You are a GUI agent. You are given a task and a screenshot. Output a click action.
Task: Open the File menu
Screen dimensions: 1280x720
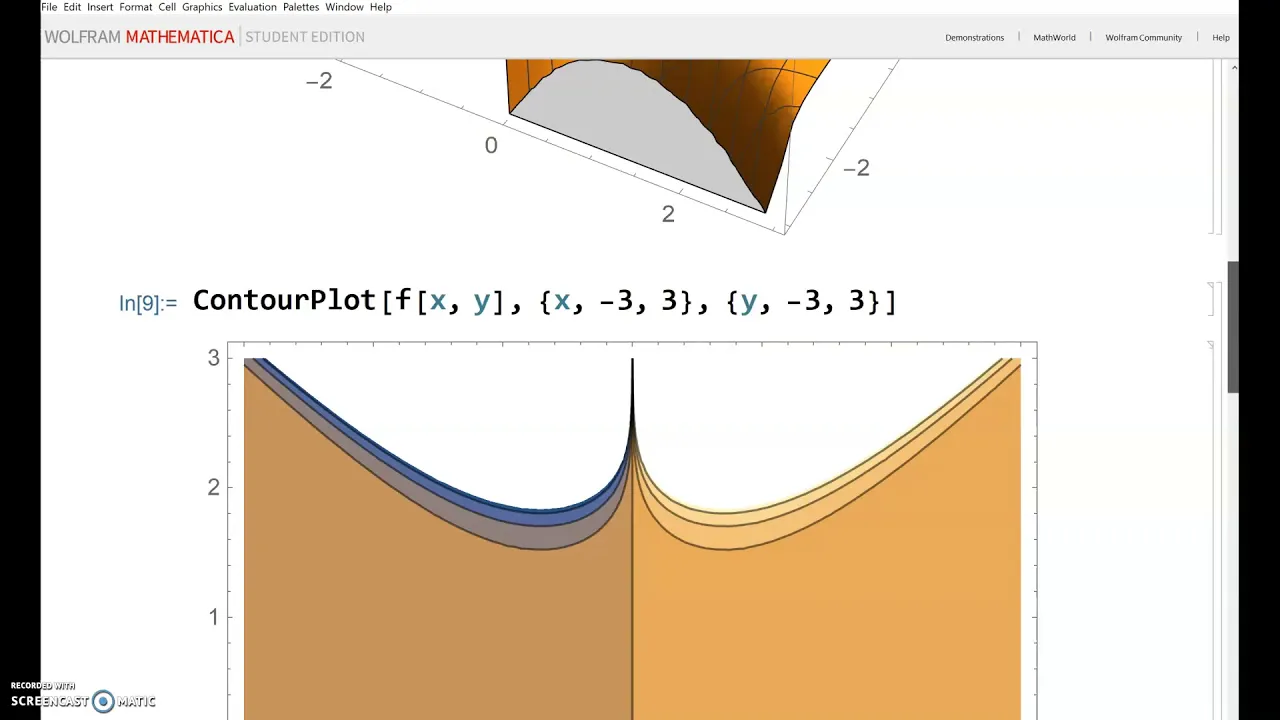[x=49, y=7]
